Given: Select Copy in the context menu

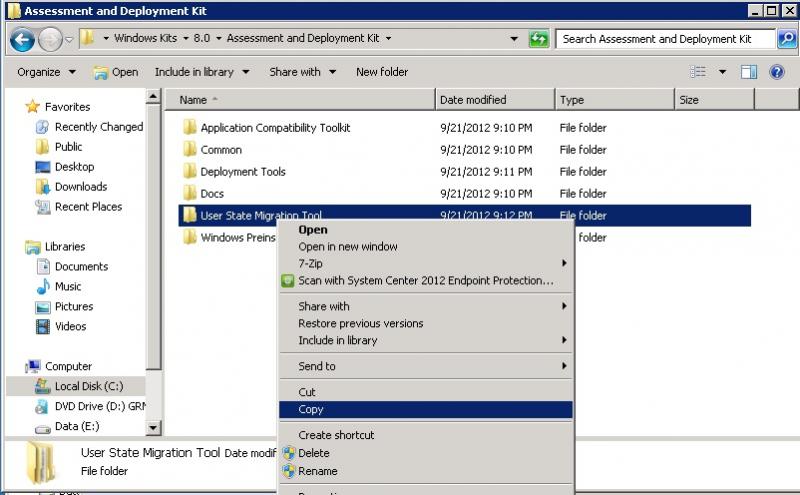Looking at the screenshot, I should click(x=426, y=409).
